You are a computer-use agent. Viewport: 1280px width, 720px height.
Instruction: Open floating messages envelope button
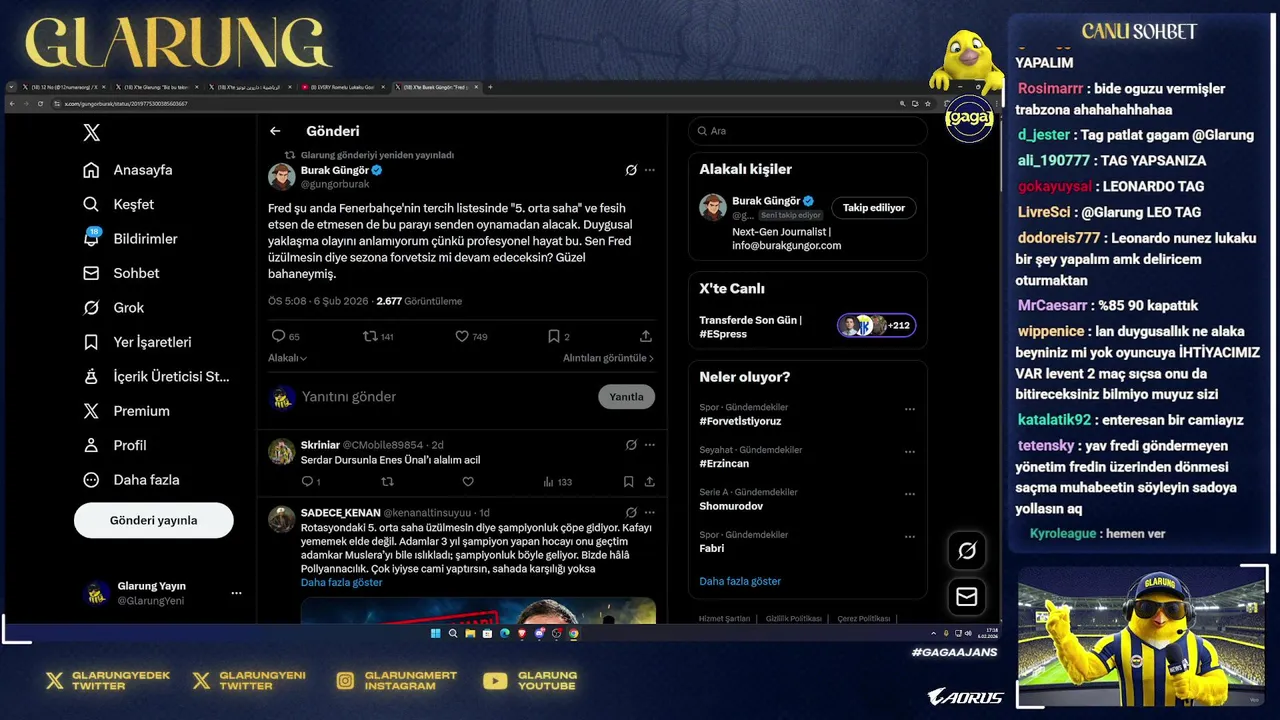(967, 596)
